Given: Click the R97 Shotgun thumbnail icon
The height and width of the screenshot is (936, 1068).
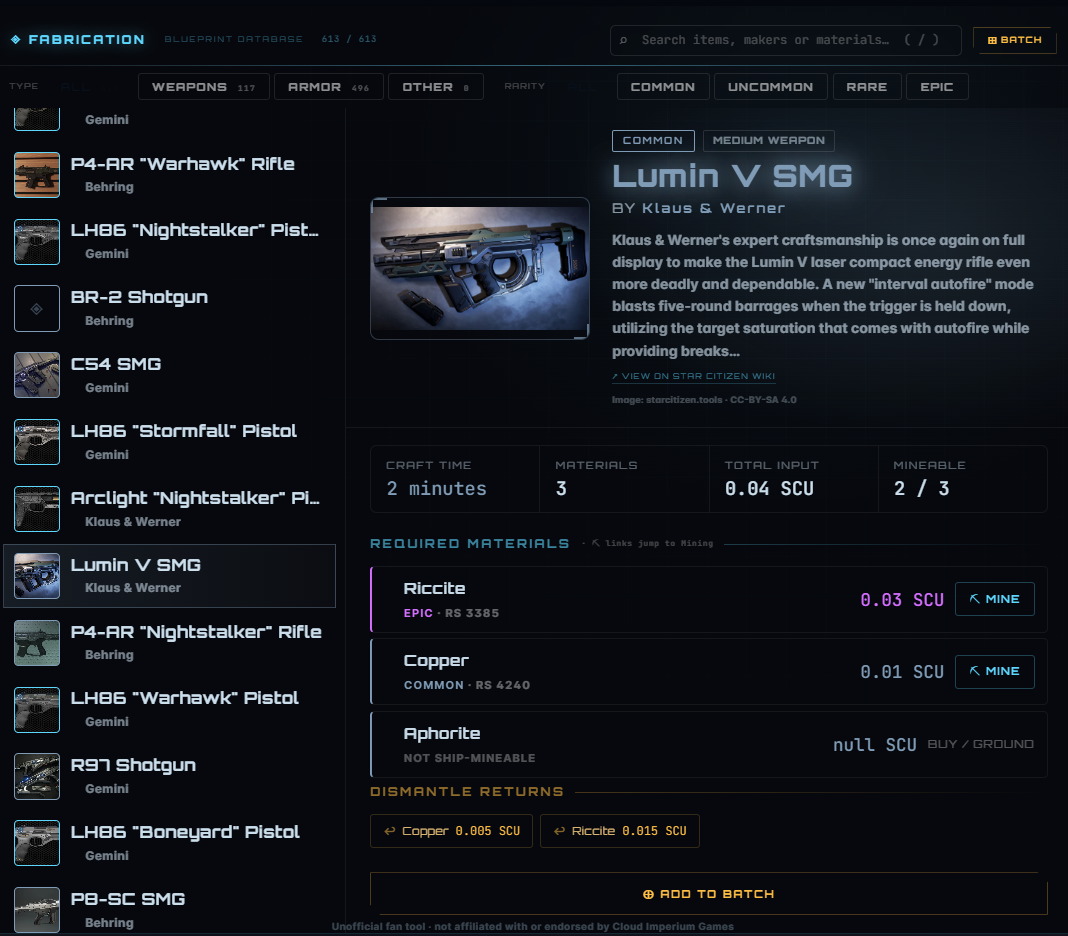Looking at the screenshot, I should coord(37,776).
